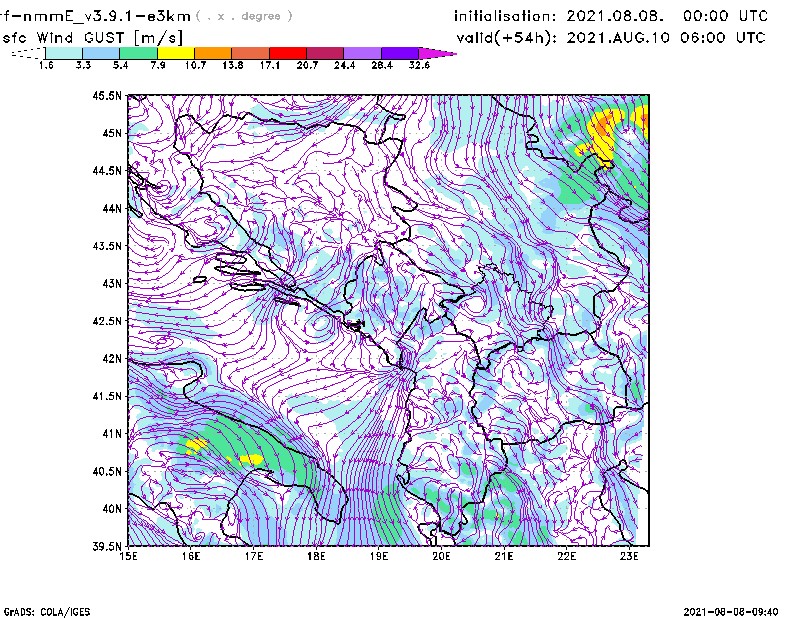This screenshot has height=618, width=800.
Task: Click the light blue 3.3–5.4 legend swatch
Action: [x=101, y=53]
